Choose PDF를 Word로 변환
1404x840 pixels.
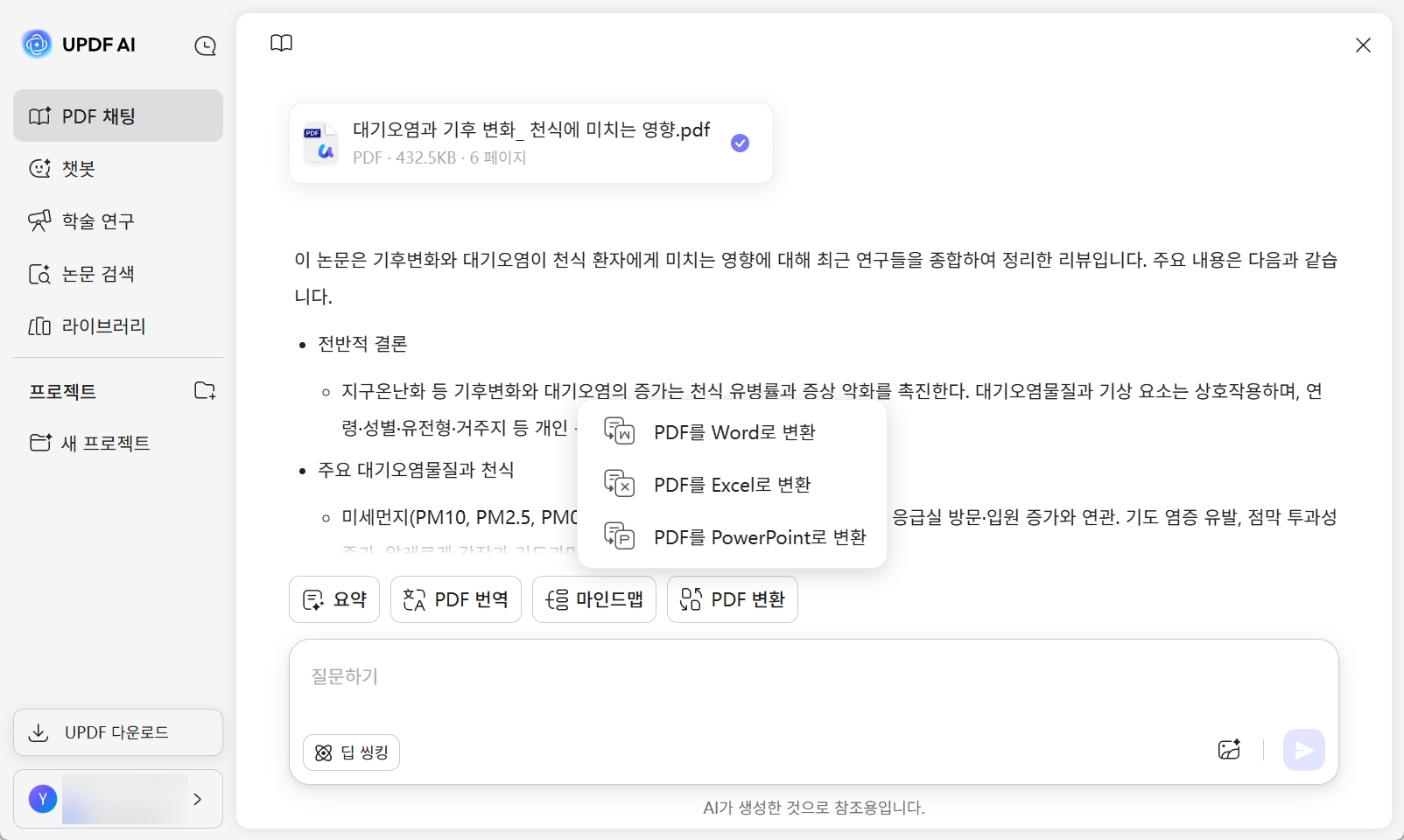tap(736, 431)
